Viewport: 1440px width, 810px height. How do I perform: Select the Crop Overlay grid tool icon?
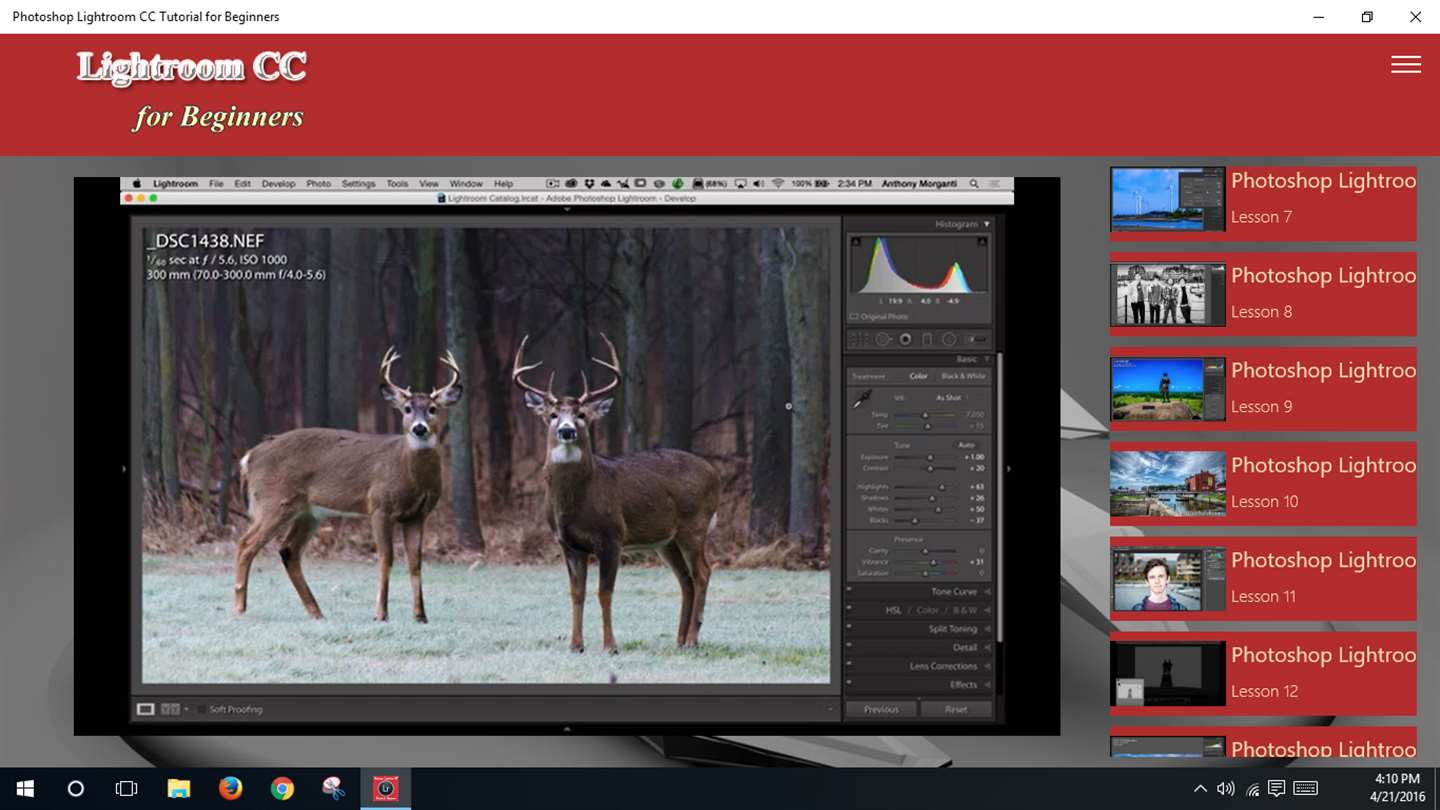[858, 339]
